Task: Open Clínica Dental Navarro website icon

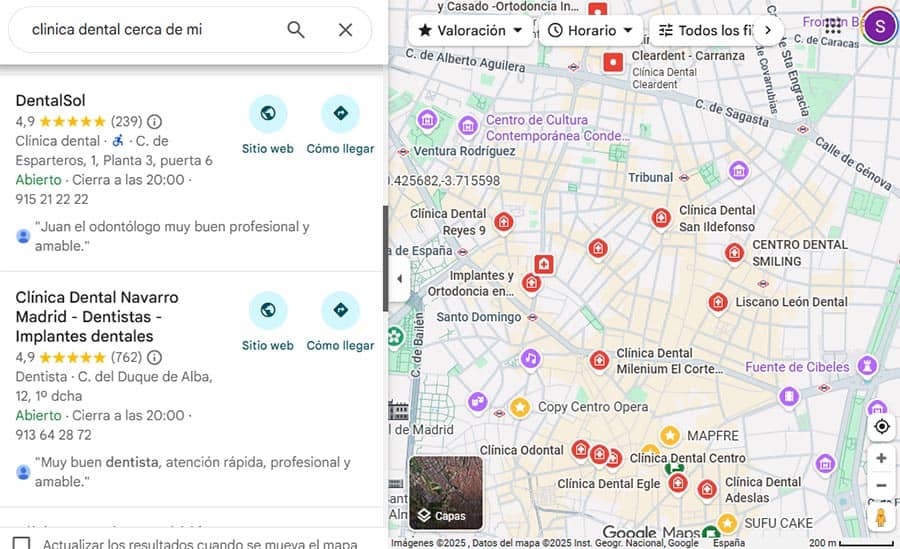Action: click(x=267, y=310)
